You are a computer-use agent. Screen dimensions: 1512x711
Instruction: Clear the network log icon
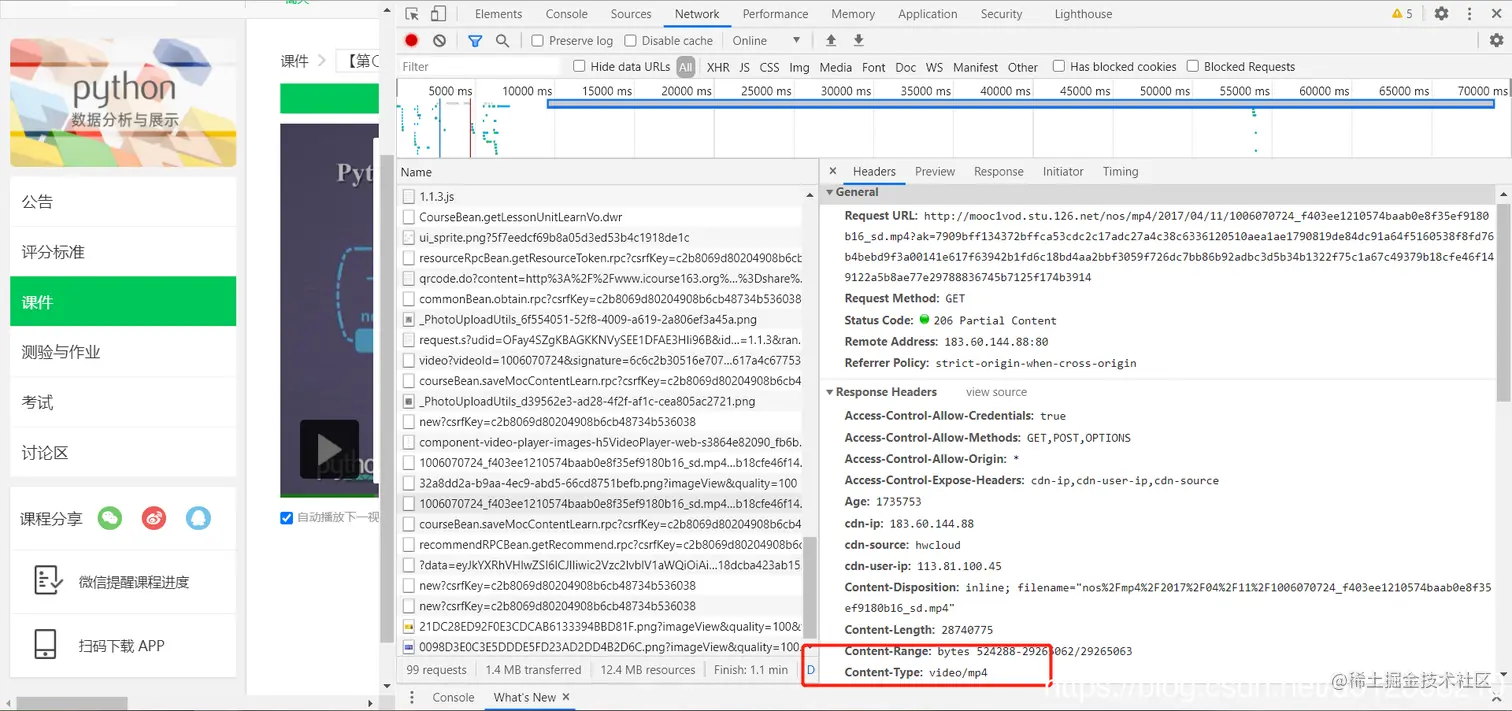(x=440, y=40)
